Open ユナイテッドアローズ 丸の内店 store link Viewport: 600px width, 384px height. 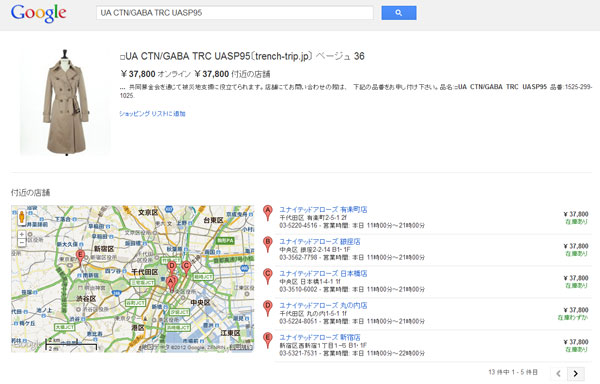[323, 306]
